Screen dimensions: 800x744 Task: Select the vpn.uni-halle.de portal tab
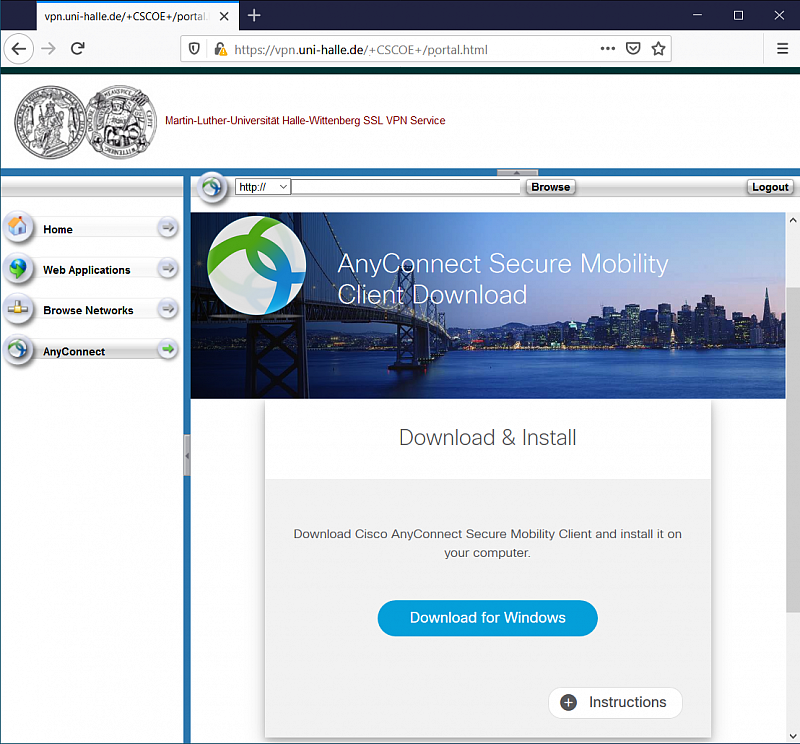pos(138,16)
